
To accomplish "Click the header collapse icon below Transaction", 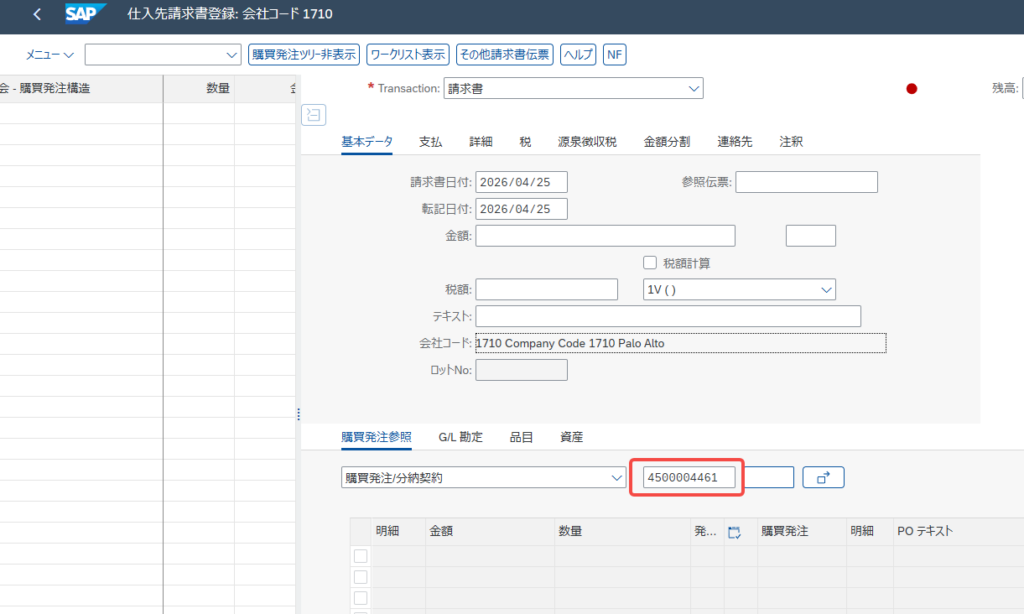I will (313, 115).
